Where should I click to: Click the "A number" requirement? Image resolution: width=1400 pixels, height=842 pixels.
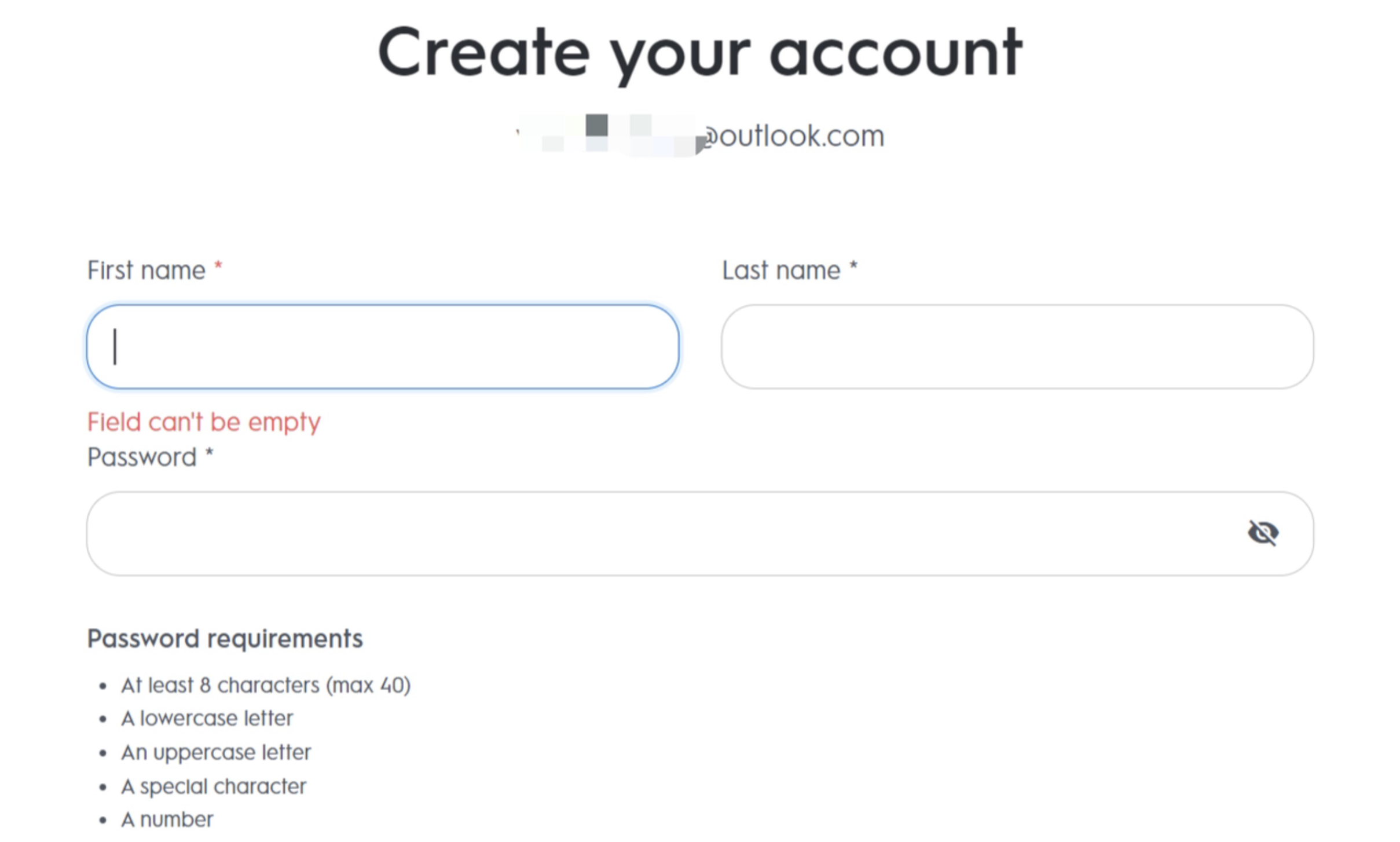(167, 820)
